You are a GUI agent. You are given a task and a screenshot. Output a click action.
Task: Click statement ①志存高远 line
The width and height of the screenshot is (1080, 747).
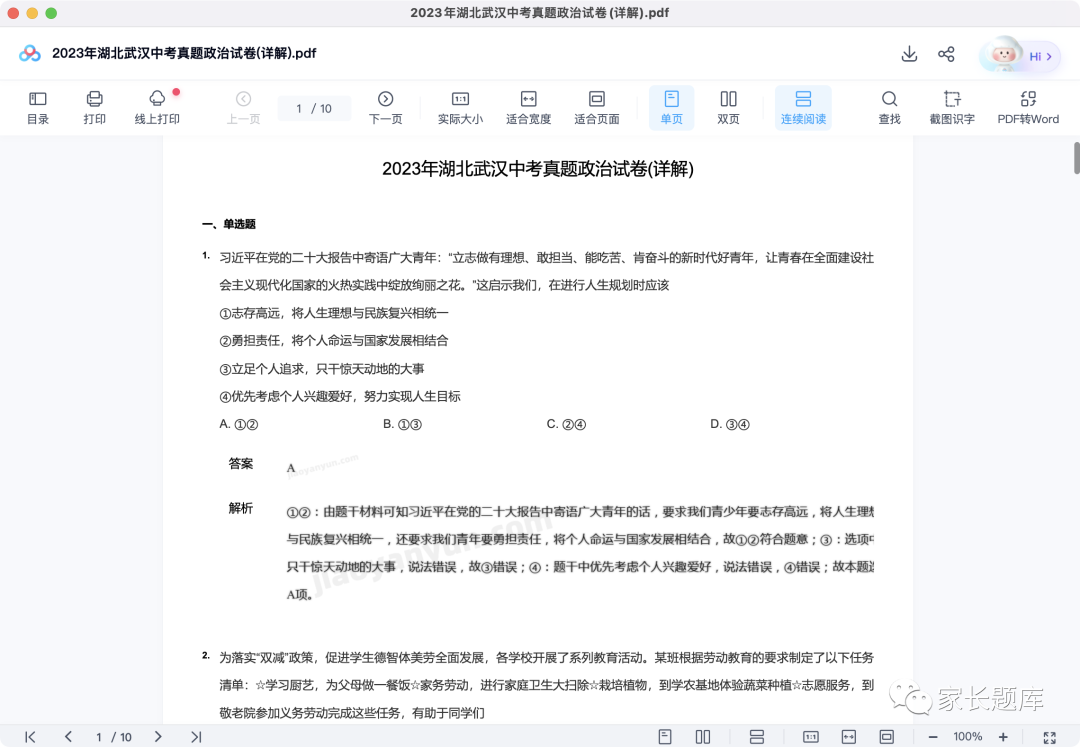333,313
